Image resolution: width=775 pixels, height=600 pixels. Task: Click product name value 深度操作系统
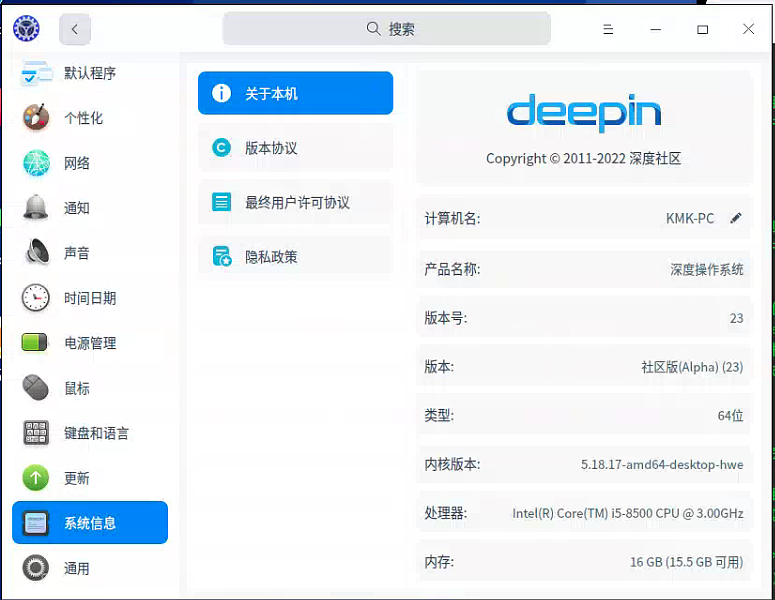point(707,269)
